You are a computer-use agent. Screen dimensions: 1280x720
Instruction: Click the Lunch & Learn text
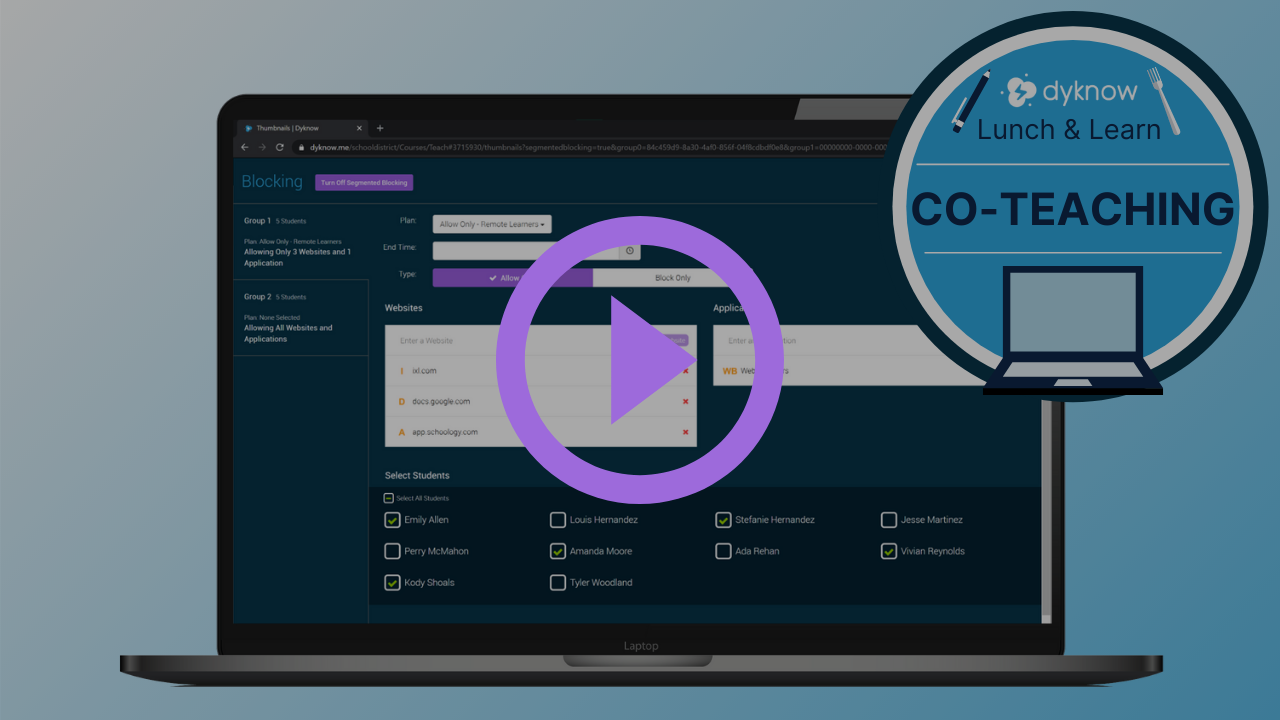point(1069,130)
